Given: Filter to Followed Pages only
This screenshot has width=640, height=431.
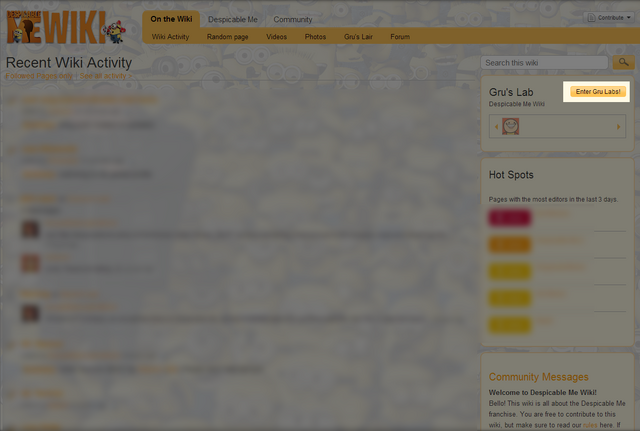Looking at the screenshot, I should tap(39, 76).
